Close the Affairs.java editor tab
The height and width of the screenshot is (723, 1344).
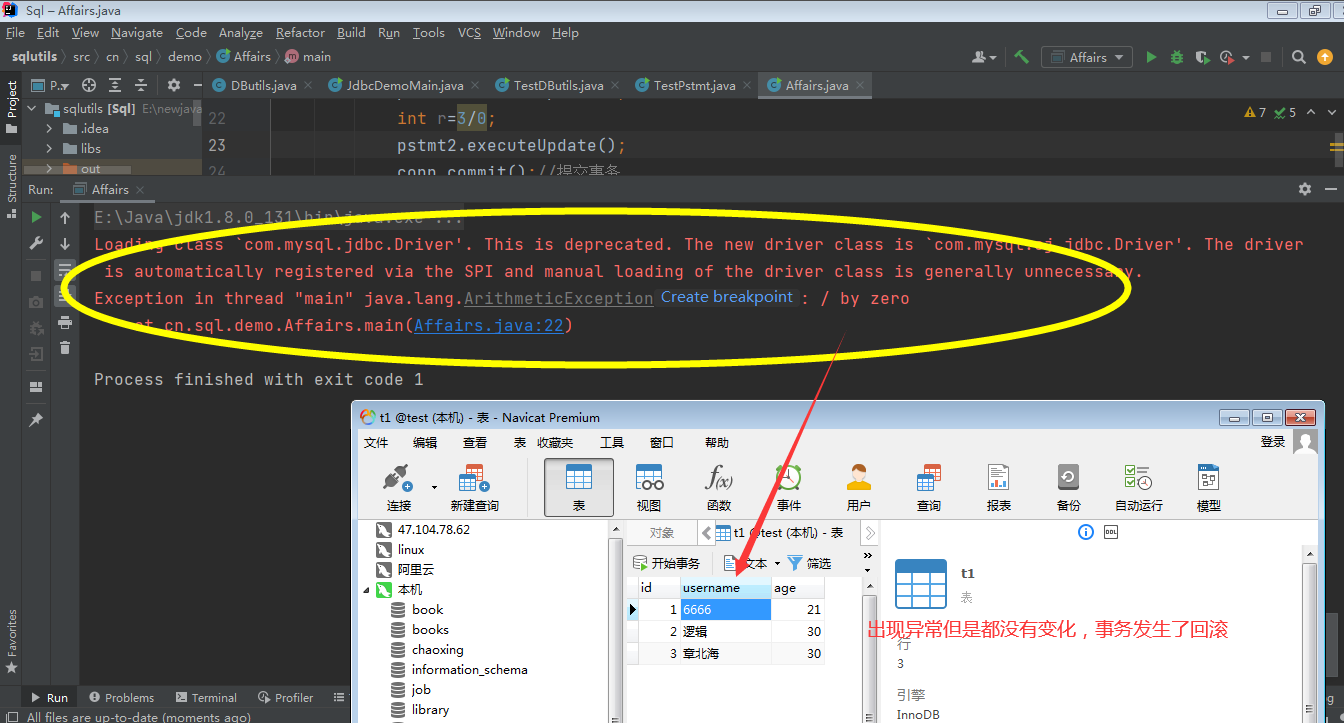[858, 85]
